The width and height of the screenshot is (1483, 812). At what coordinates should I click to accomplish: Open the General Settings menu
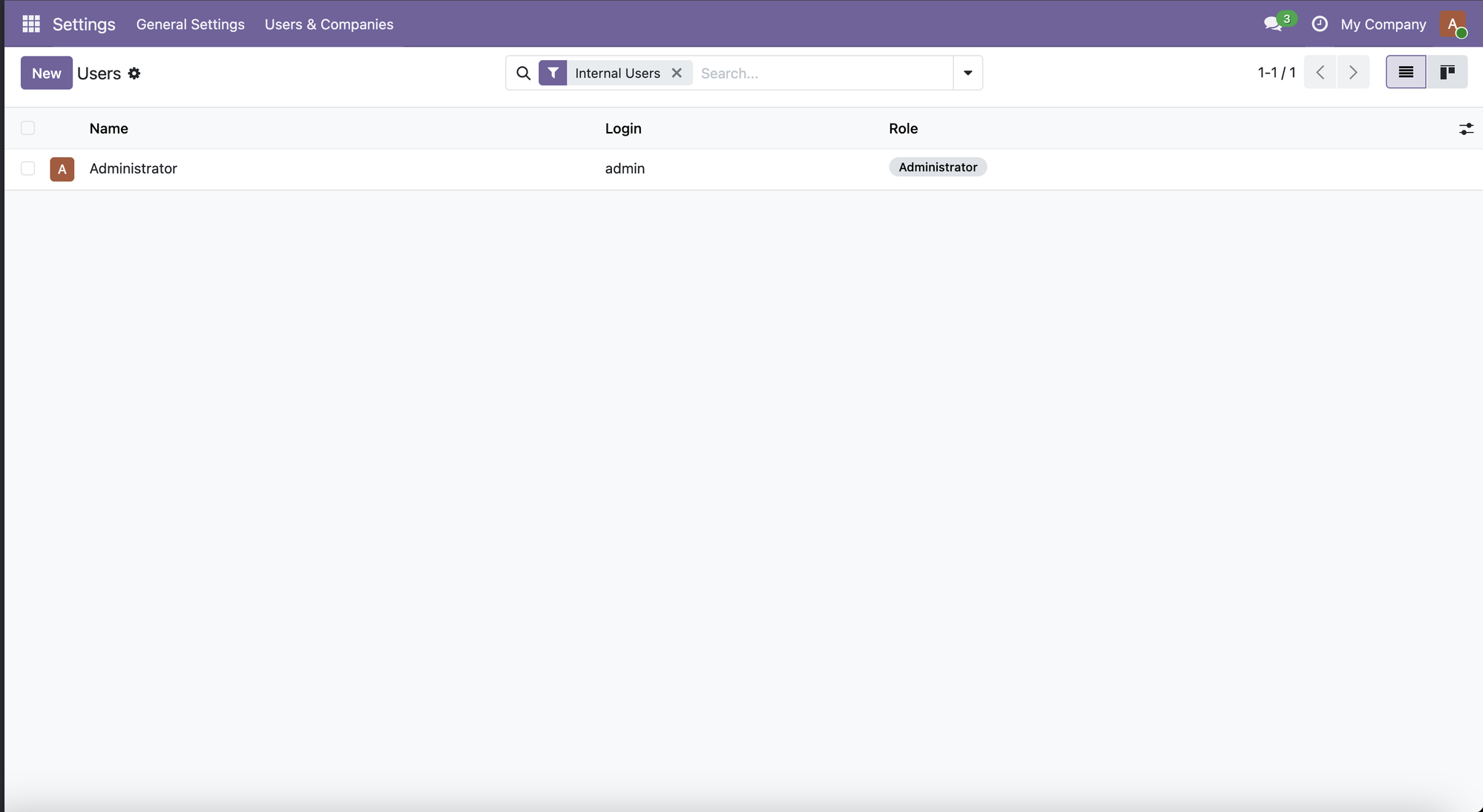[x=190, y=24]
